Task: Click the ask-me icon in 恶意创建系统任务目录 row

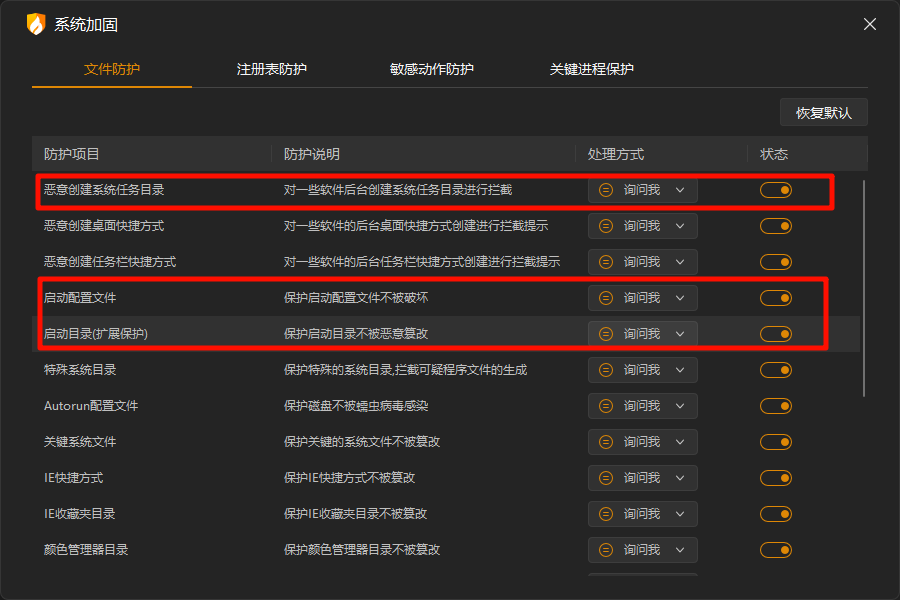Action: point(606,190)
